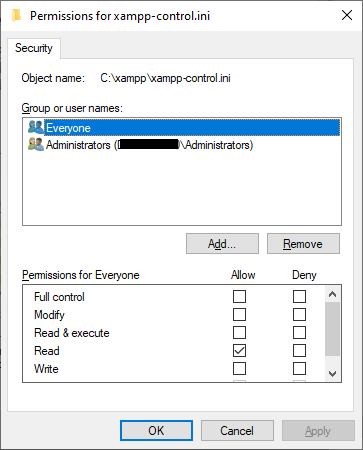The image size is (363, 450).
Task: Click the Administrators group icon
Action: click(x=36, y=145)
